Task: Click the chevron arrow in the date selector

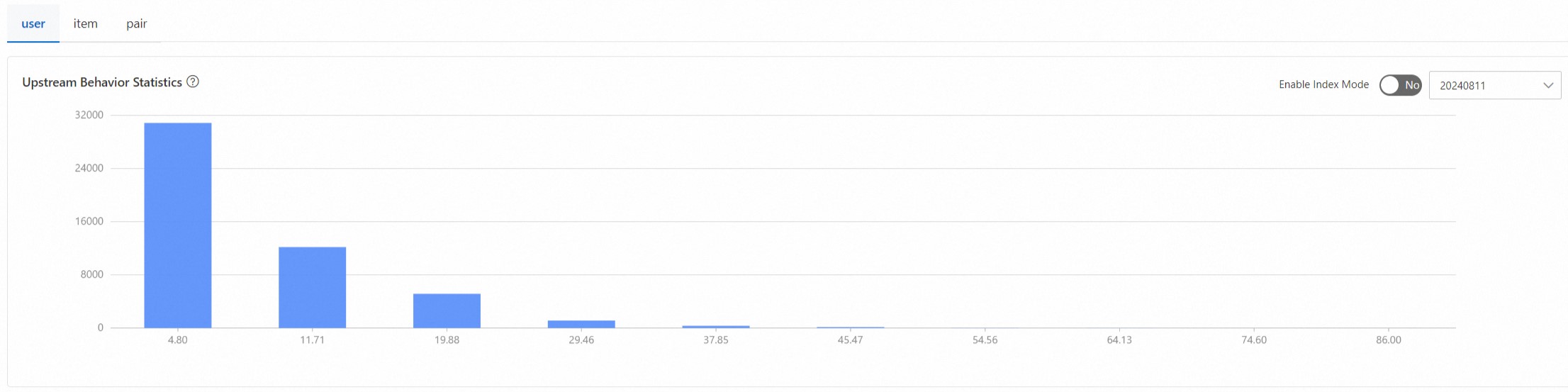Action: click(x=1548, y=85)
